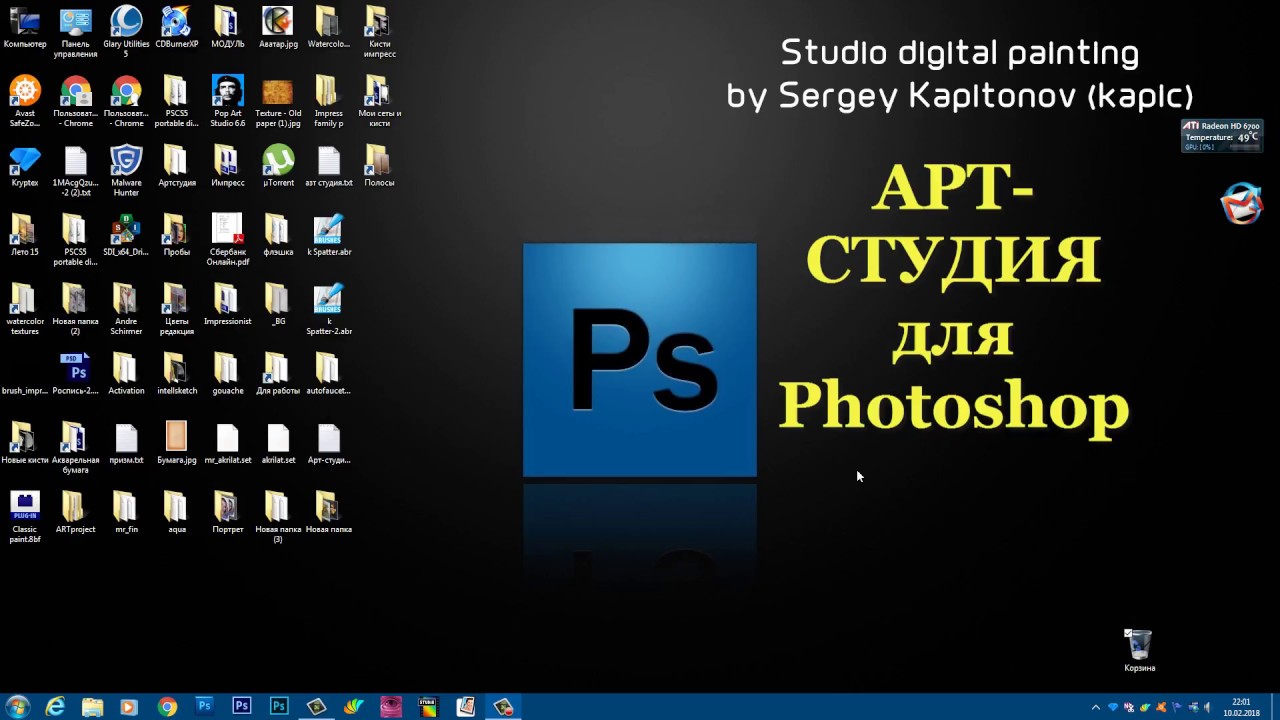Screen dimensions: 1280x720
Task: Select the Для работы folder shortcut
Action: click(x=278, y=374)
